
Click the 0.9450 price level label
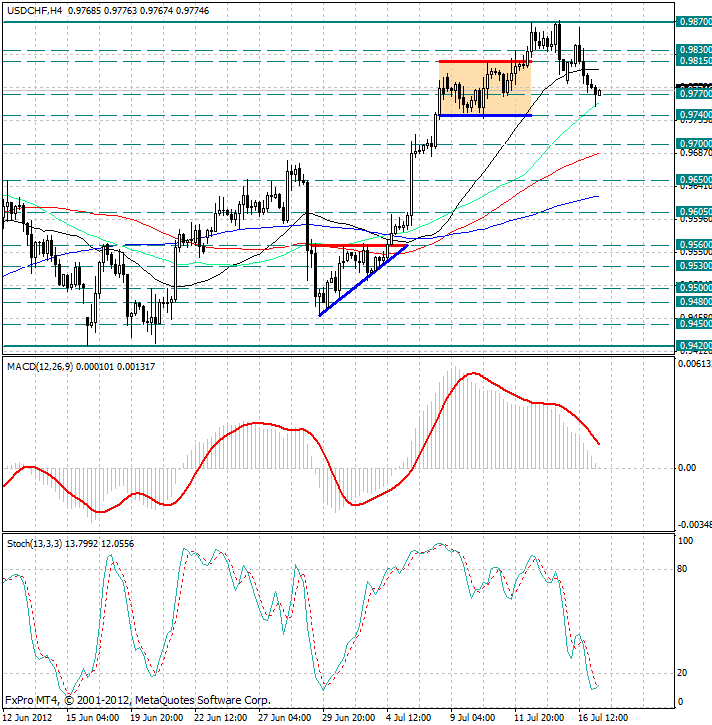click(694, 323)
